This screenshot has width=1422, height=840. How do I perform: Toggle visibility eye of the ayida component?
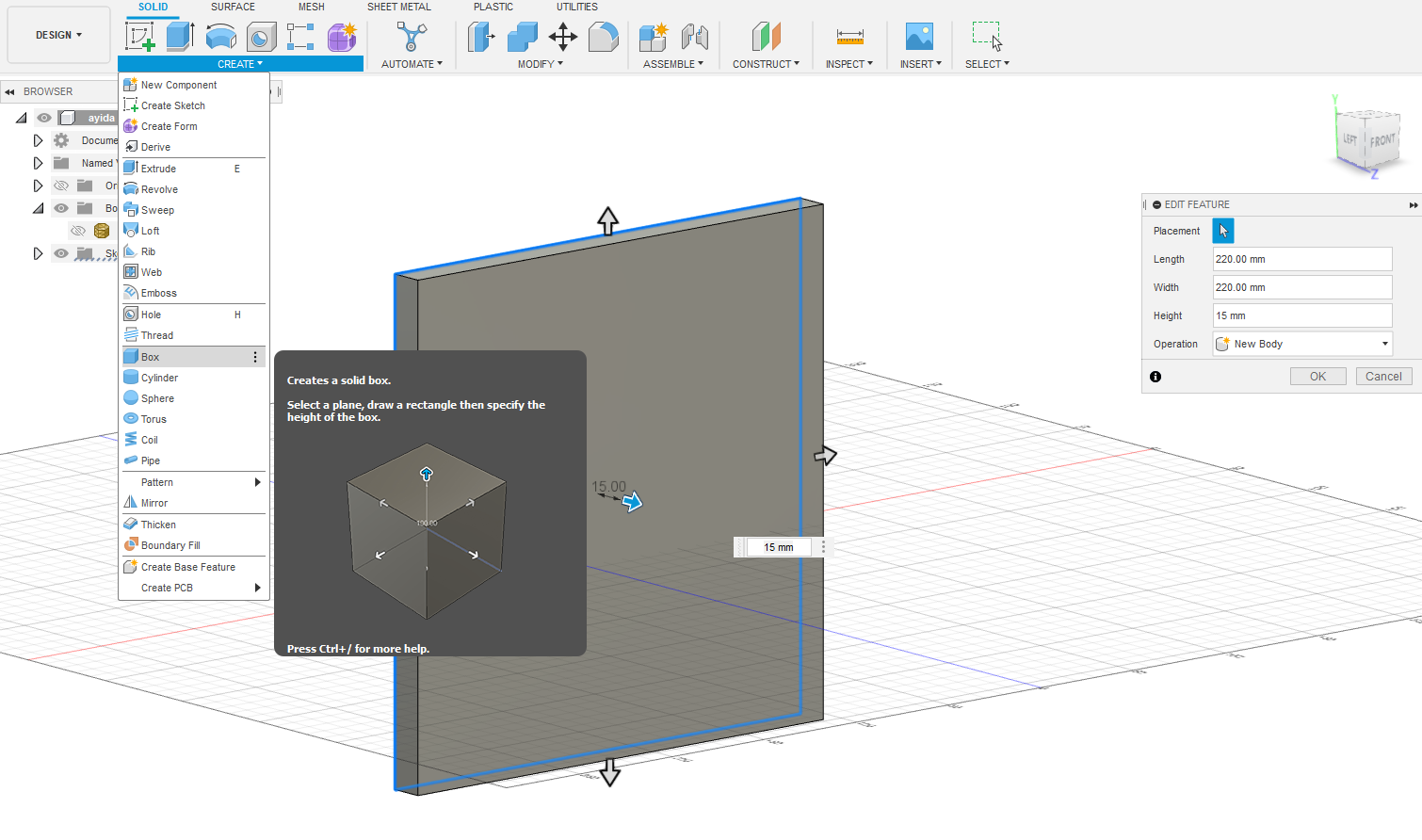(x=44, y=118)
